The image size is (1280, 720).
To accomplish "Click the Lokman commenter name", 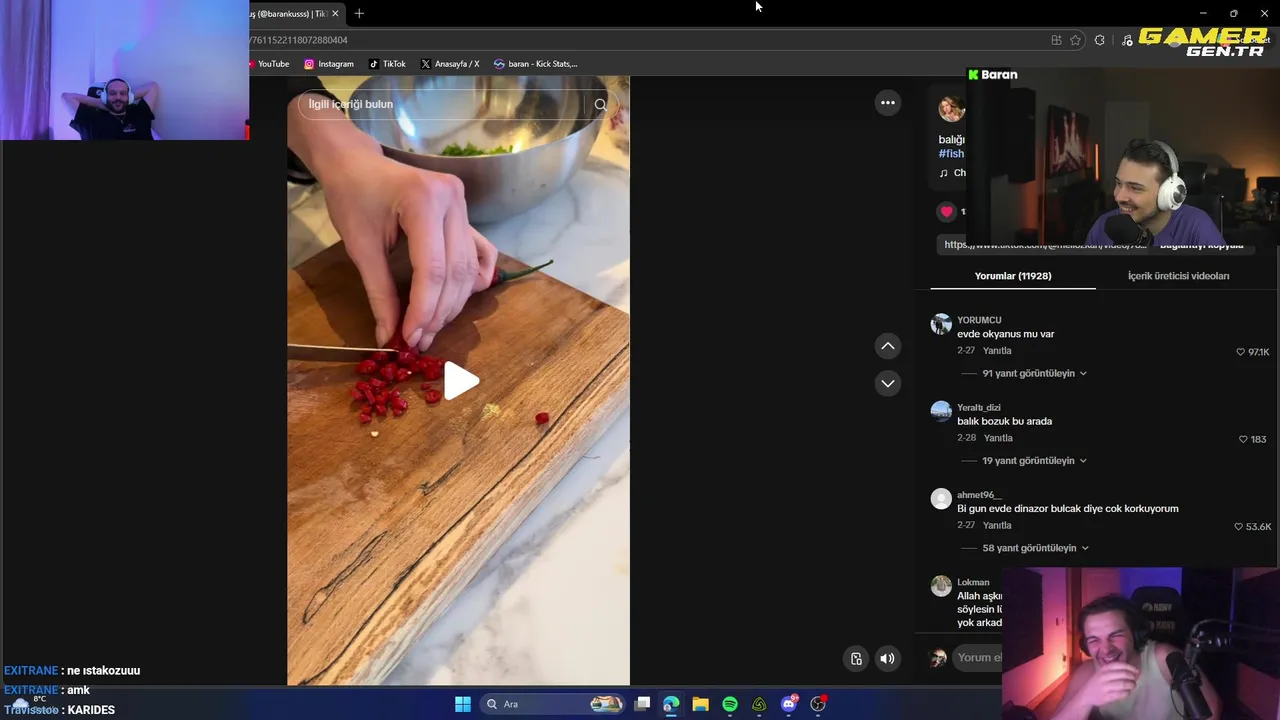I will click(973, 582).
